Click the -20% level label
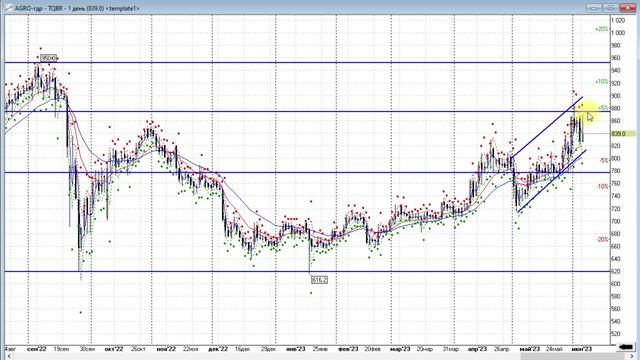 pos(602,240)
